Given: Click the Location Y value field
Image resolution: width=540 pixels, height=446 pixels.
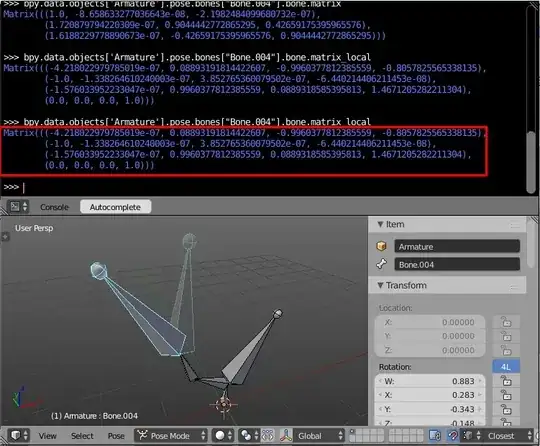Looking at the screenshot, I should click(430, 336).
